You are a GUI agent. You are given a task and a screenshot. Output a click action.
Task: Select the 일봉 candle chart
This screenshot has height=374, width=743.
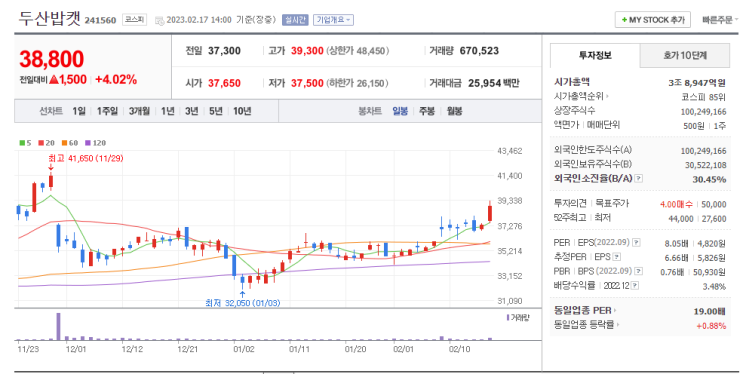pyautogui.click(x=400, y=111)
